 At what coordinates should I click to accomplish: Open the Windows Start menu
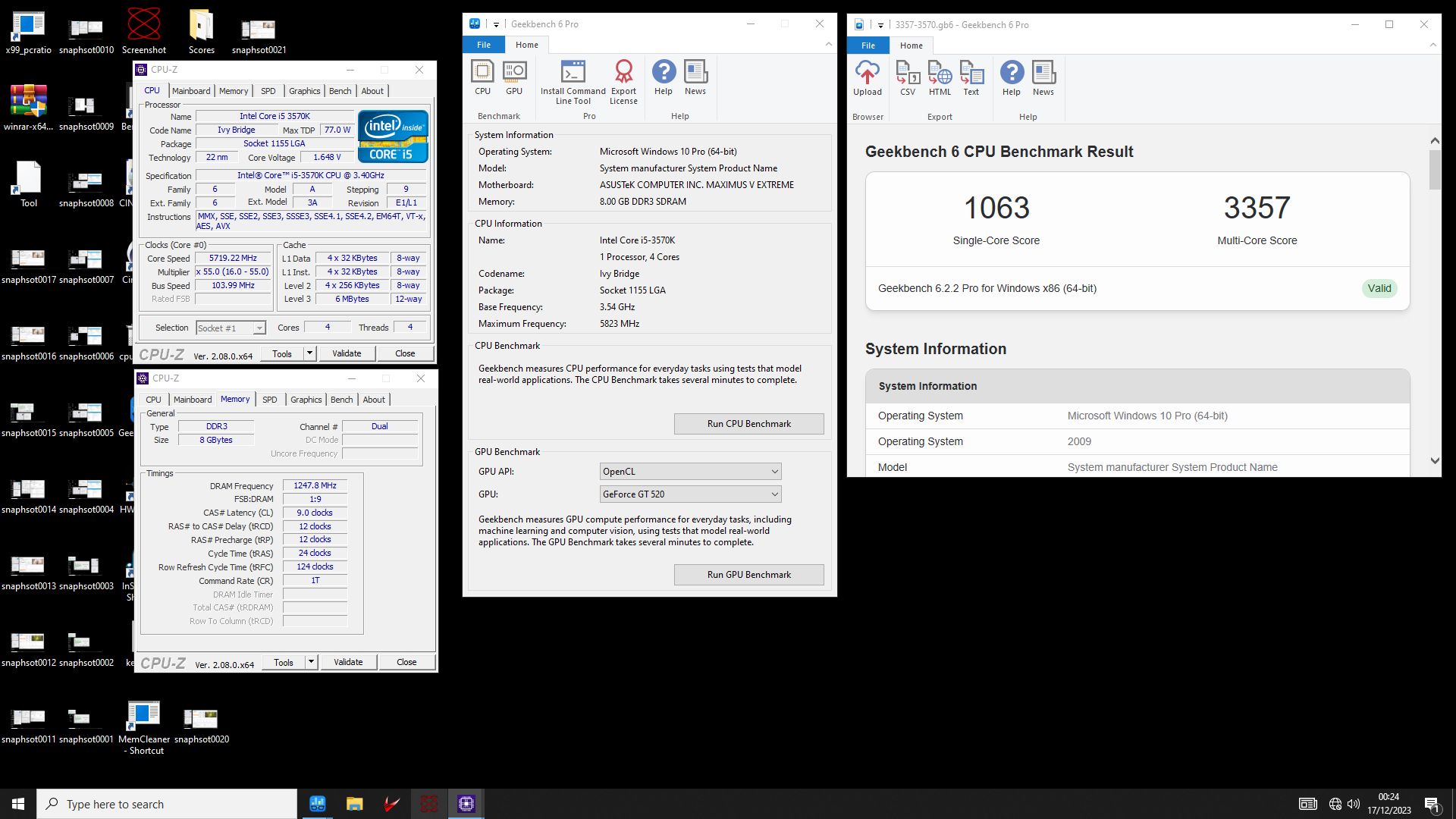[18, 804]
